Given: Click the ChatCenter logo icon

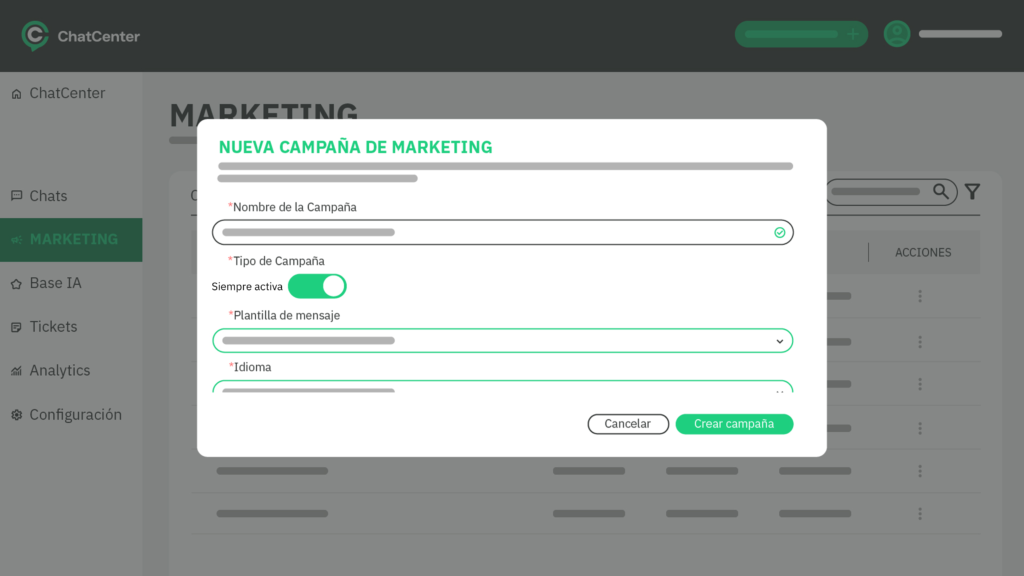Looking at the screenshot, I should [35, 36].
